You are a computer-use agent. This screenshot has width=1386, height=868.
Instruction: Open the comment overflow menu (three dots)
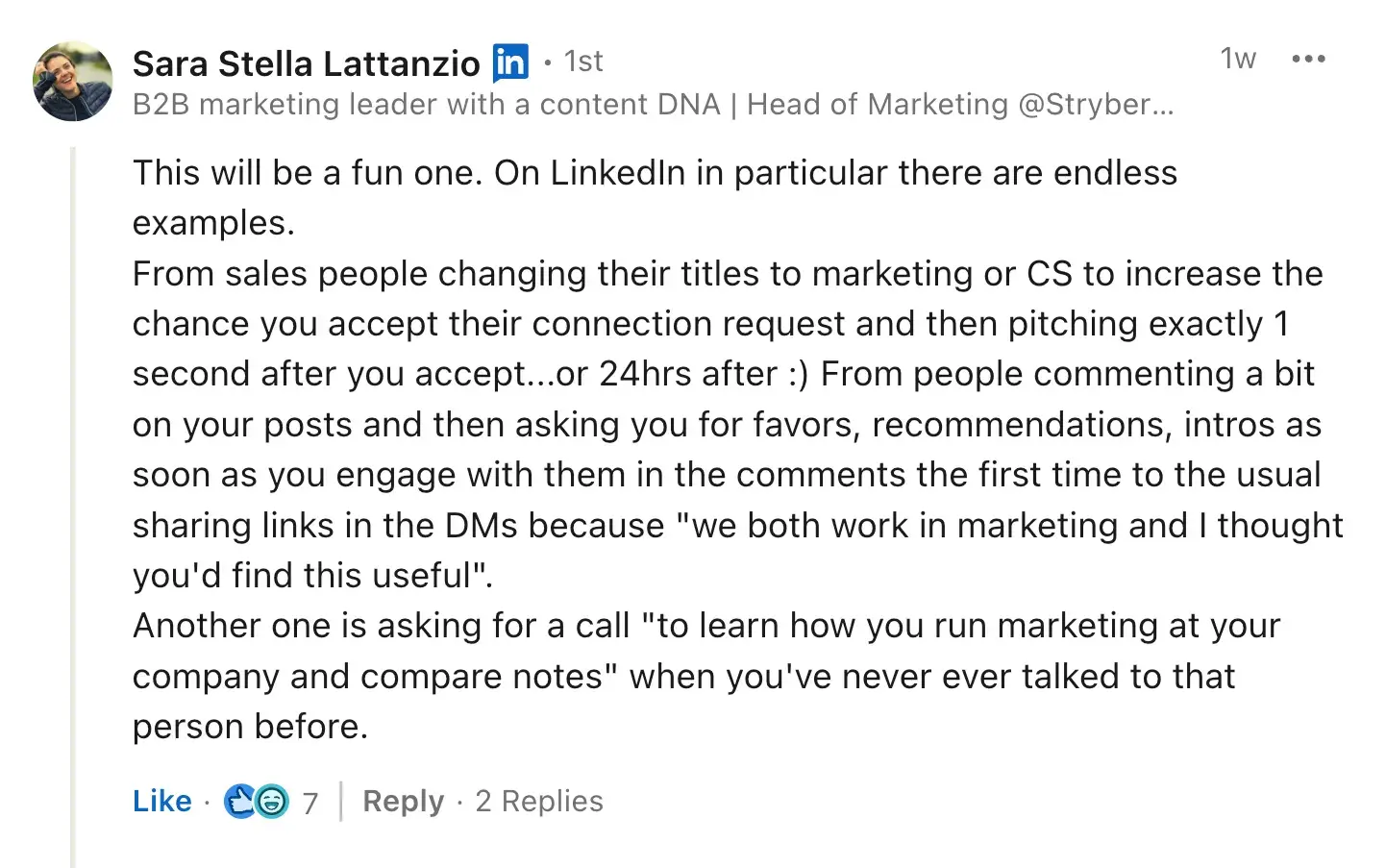[x=1307, y=60]
